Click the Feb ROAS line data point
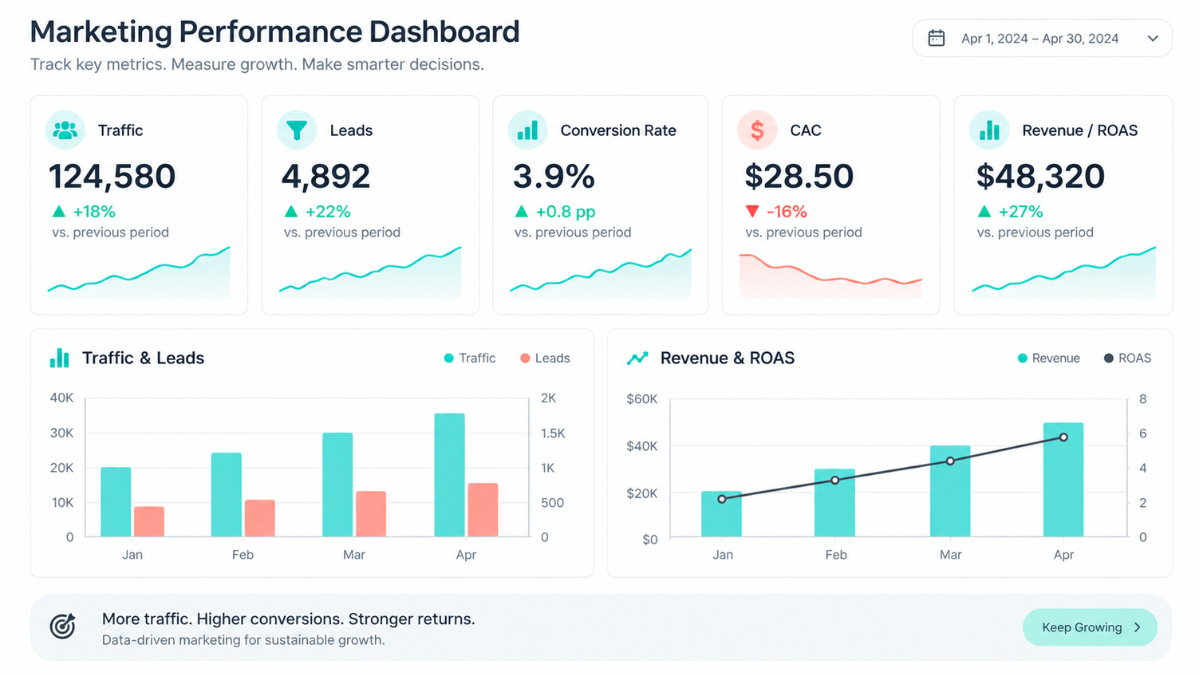 point(835,480)
